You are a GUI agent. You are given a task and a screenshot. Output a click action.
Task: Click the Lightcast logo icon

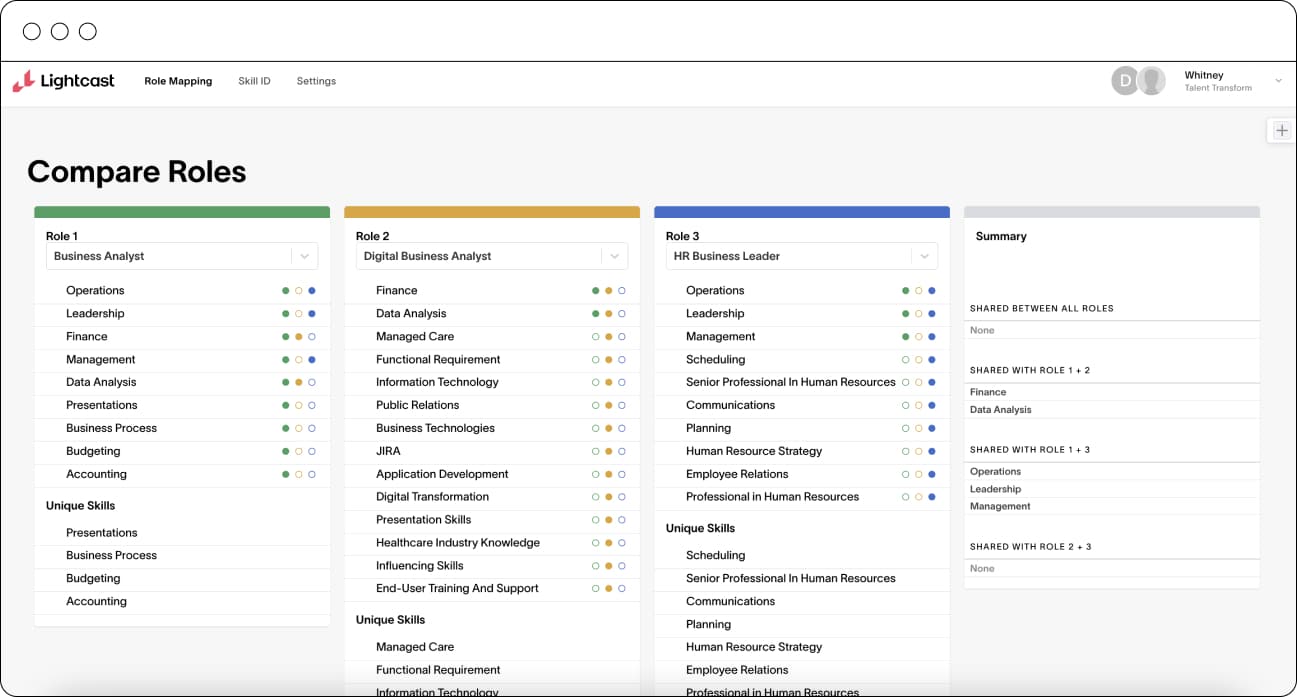[23, 82]
